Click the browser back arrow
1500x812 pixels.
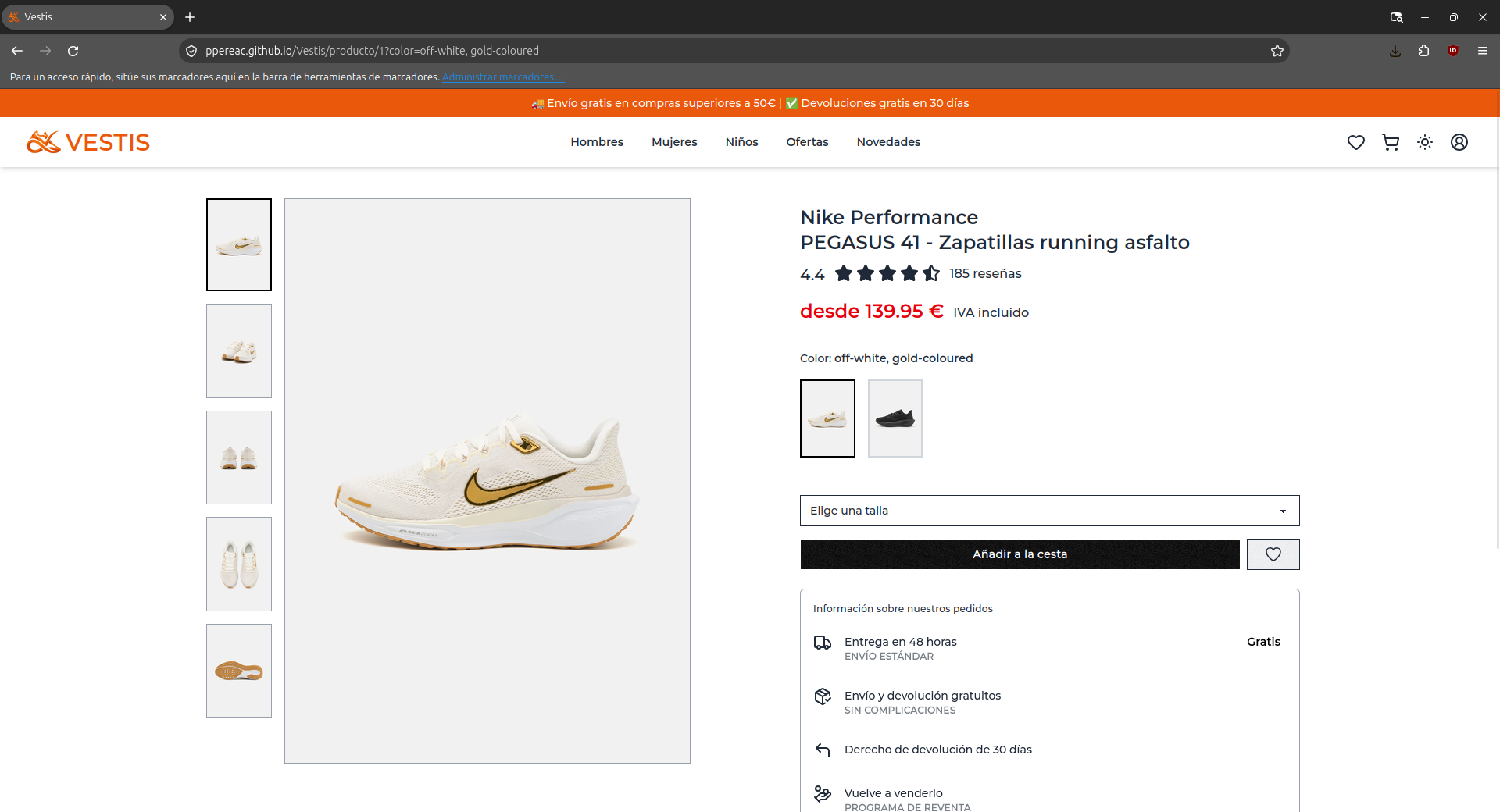pos(17,51)
